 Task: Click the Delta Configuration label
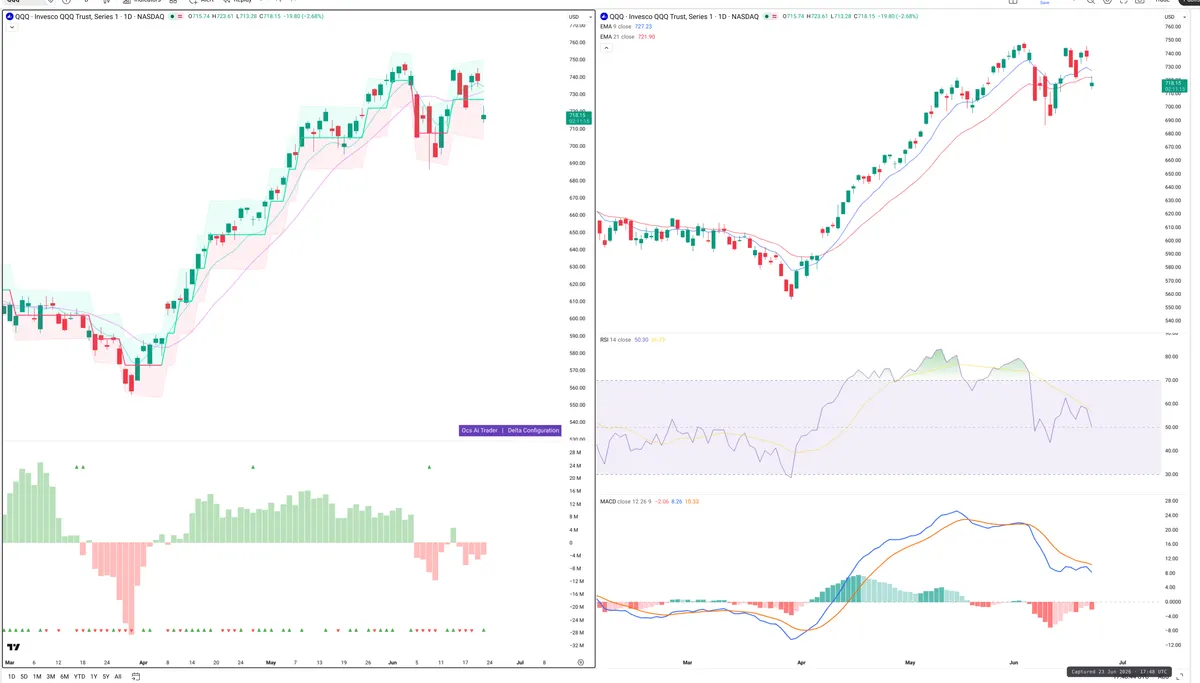pos(533,430)
